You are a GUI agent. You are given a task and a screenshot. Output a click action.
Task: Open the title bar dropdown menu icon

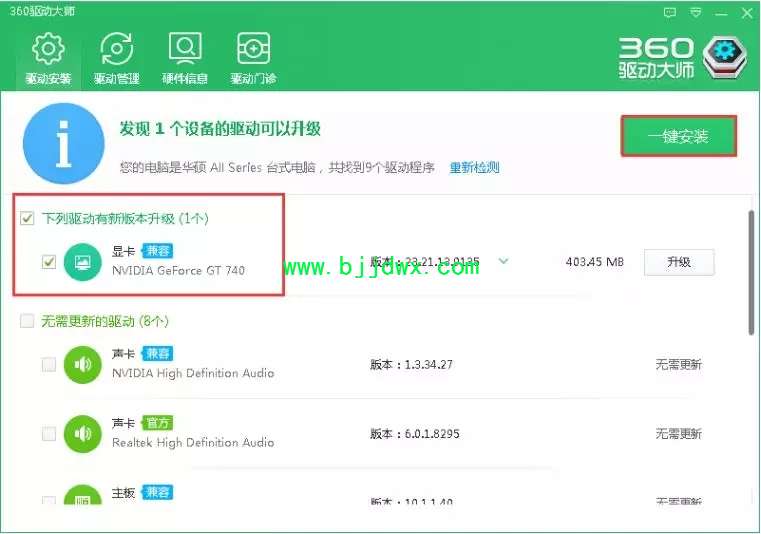695,13
